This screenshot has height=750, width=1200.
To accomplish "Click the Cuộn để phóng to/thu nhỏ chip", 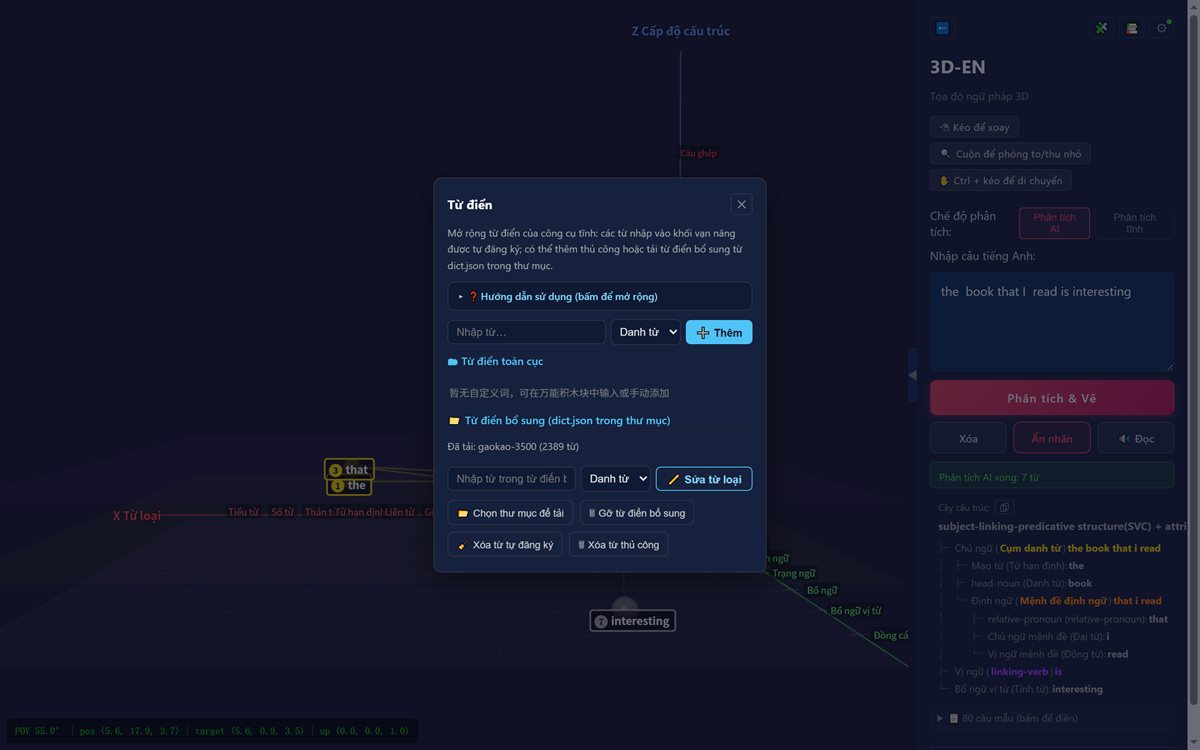I will tap(1010, 154).
